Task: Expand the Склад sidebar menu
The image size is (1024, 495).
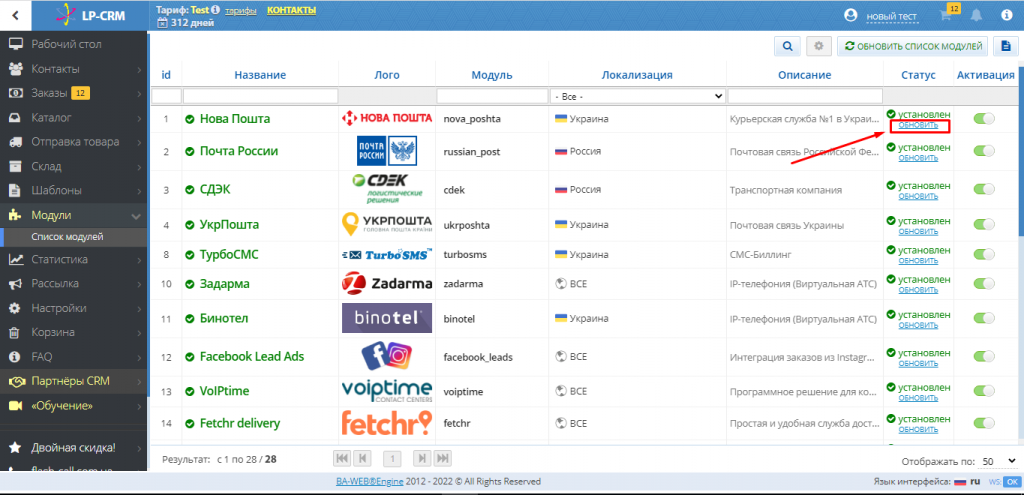Action: click(73, 167)
